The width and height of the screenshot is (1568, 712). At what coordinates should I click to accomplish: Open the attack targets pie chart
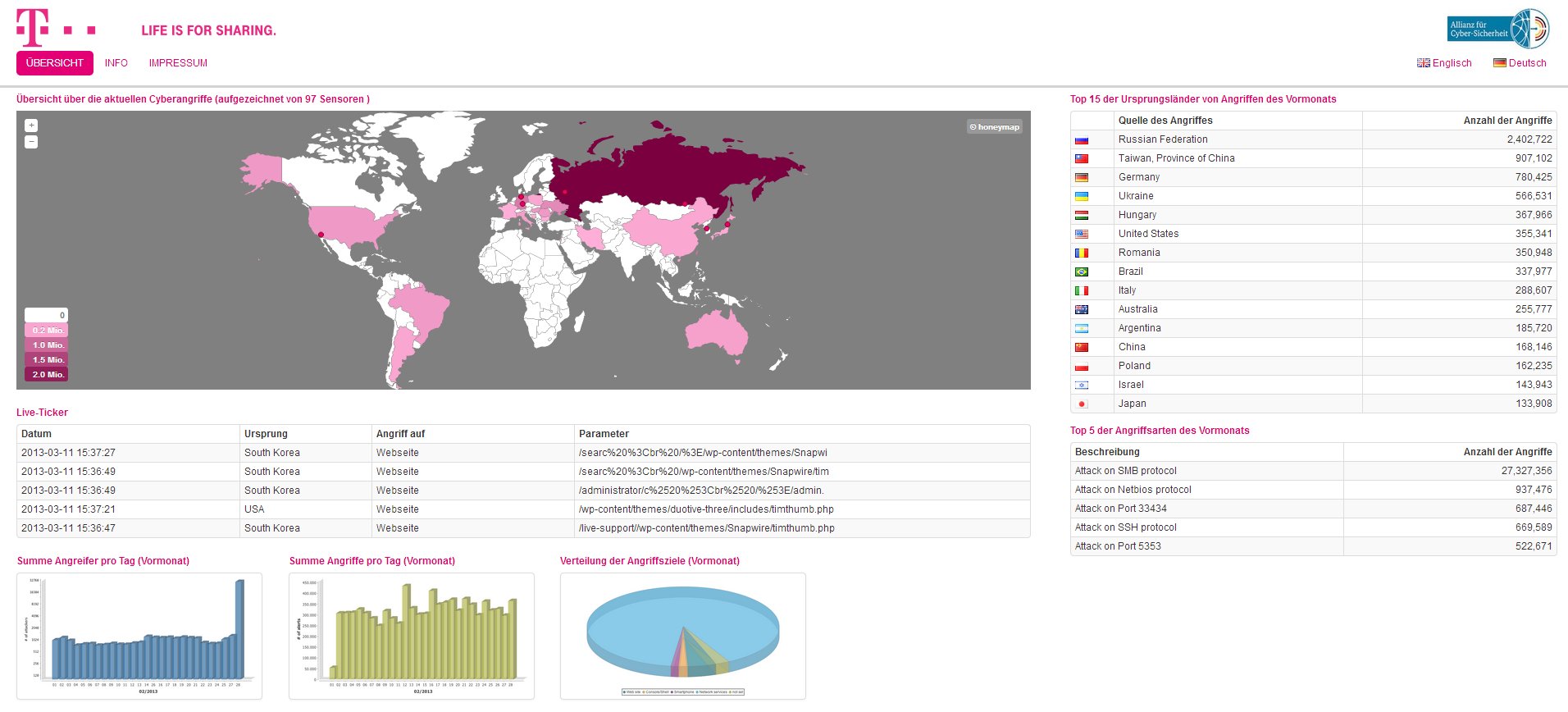[683, 636]
